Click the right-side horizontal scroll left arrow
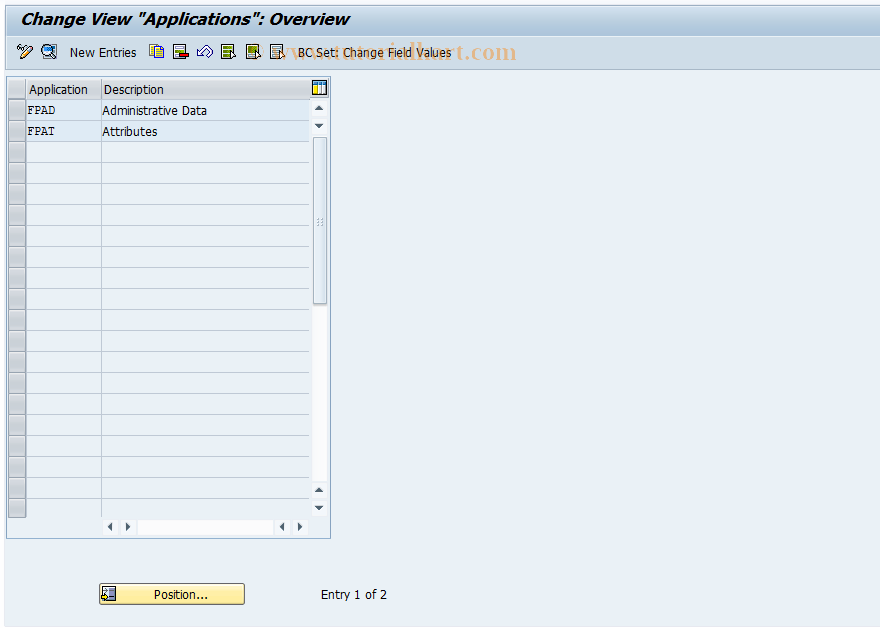 click(282, 527)
